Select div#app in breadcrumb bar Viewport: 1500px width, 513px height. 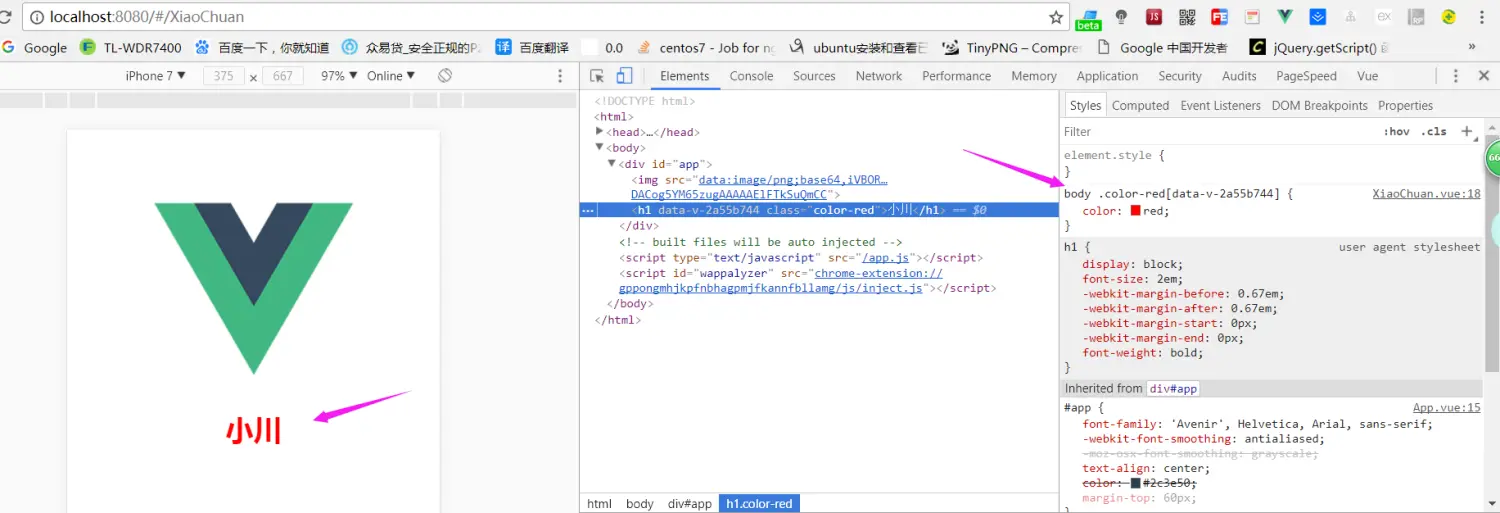click(690, 504)
